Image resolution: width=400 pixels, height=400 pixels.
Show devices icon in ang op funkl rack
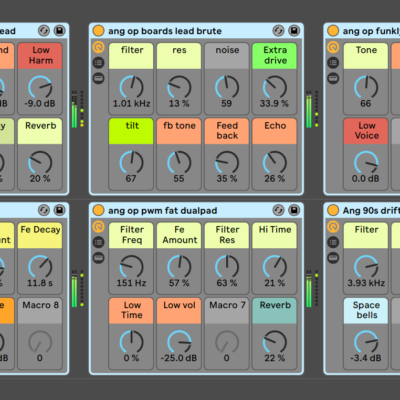[x=333, y=78]
